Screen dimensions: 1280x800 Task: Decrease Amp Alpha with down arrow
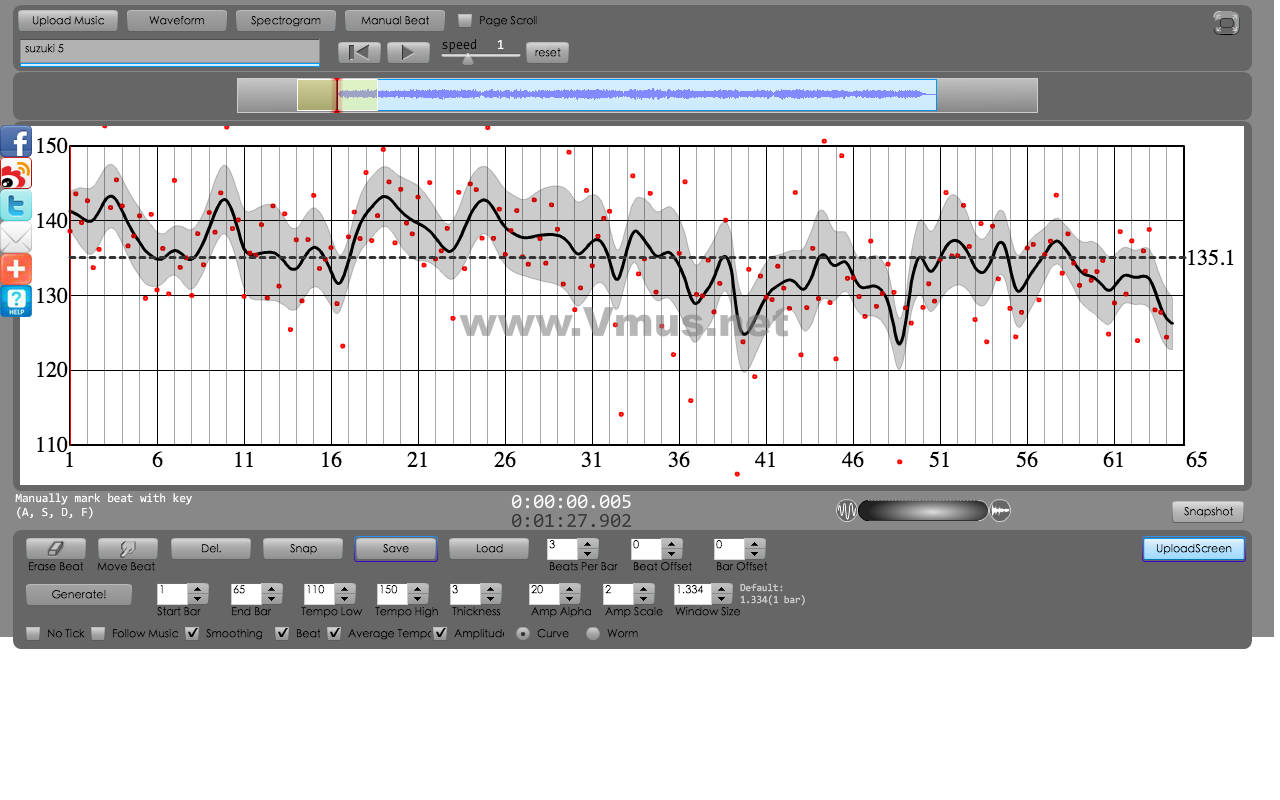572,599
